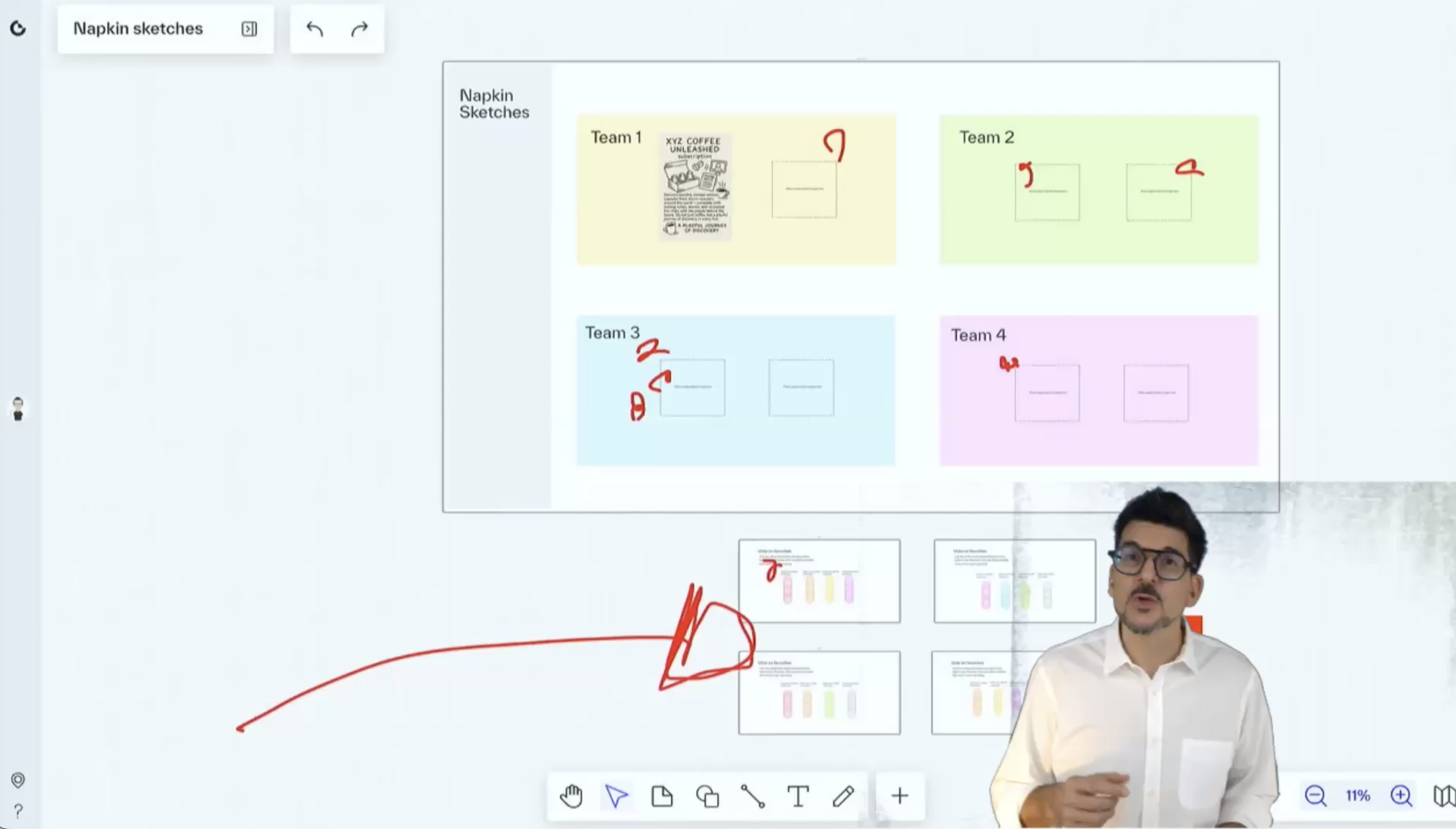The width and height of the screenshot is (1456, 829).
Task: Zoom out with the minus magnifier
Action: coord(1315,796)
